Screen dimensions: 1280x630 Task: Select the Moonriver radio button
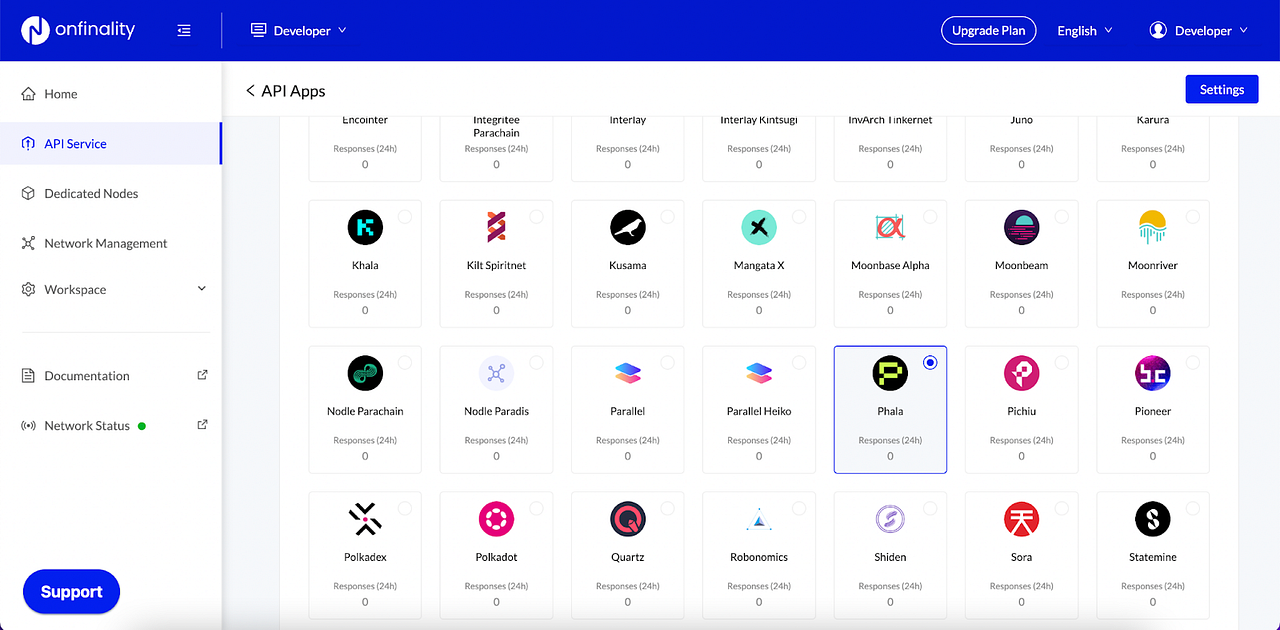point(1193,216)
